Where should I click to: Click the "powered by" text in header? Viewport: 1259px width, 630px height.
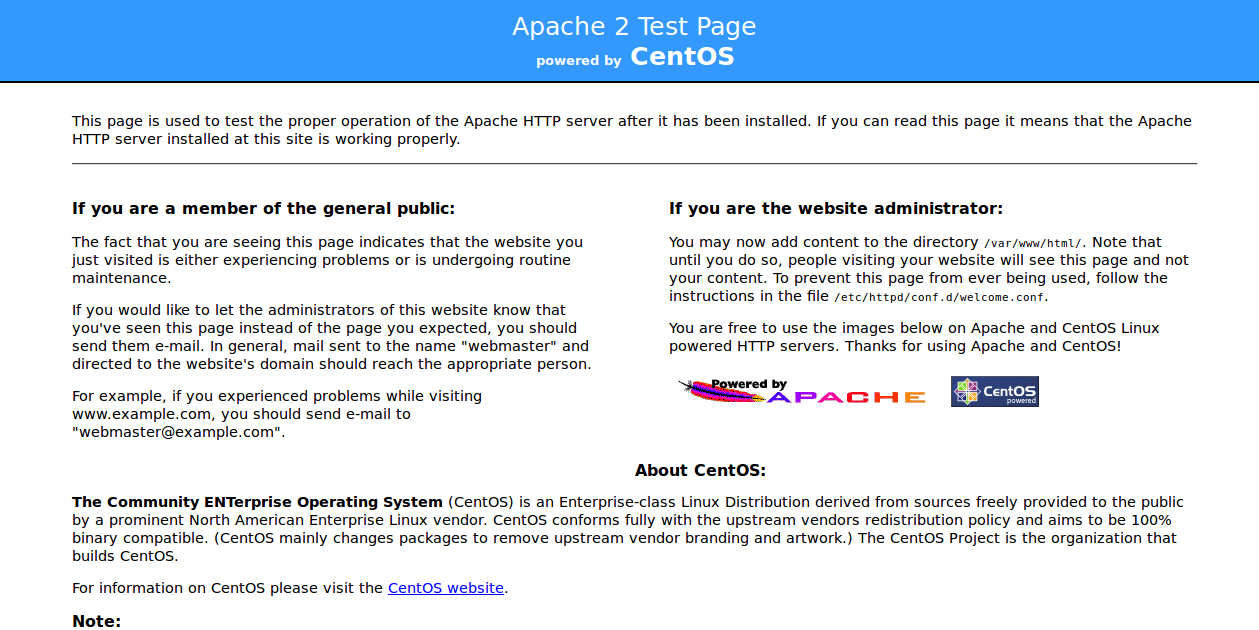(x=578, y=61)
